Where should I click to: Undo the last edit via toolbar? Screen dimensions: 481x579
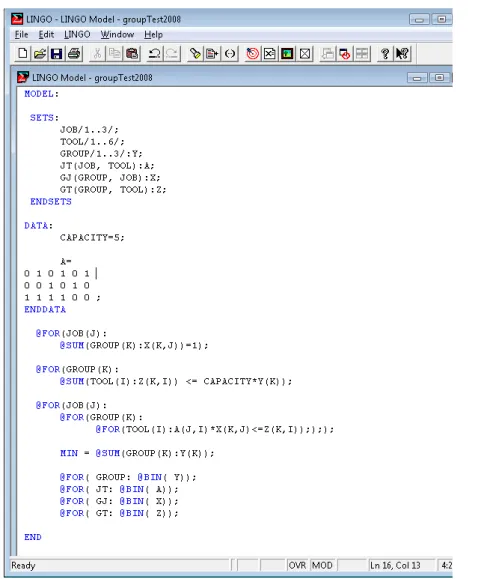pyautogui.click(x=154, y=54)
